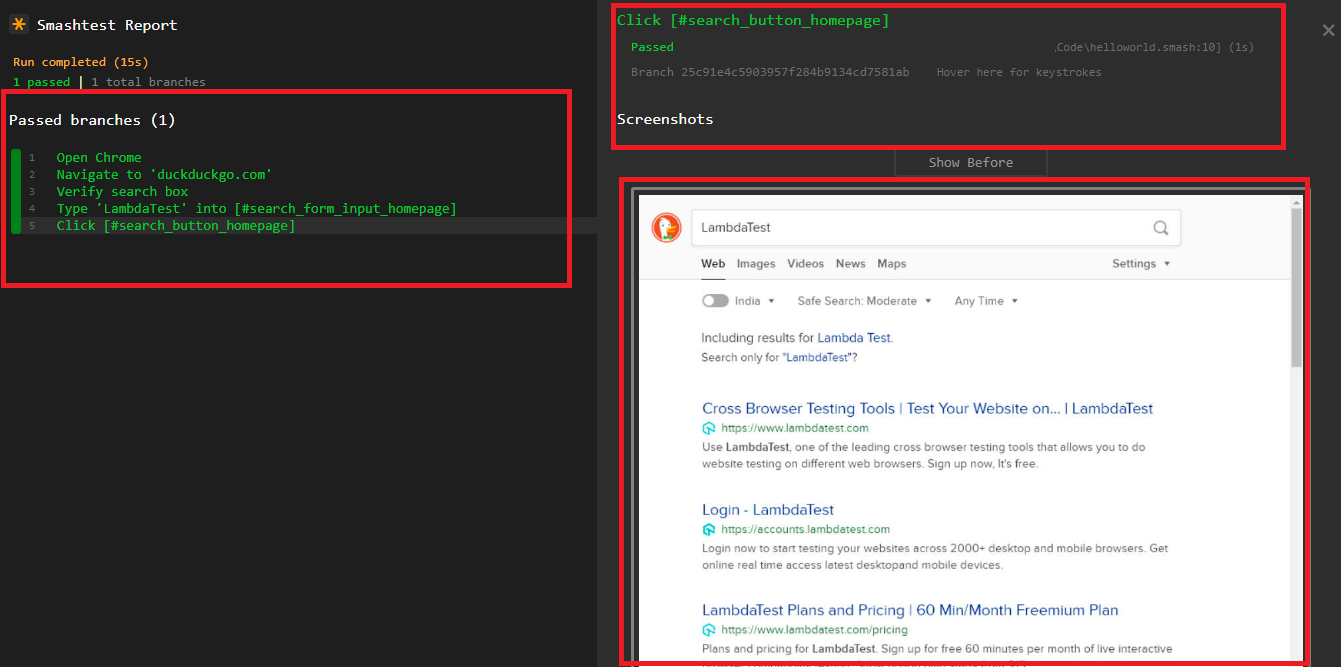Click the Show Before button

[971, 163]
